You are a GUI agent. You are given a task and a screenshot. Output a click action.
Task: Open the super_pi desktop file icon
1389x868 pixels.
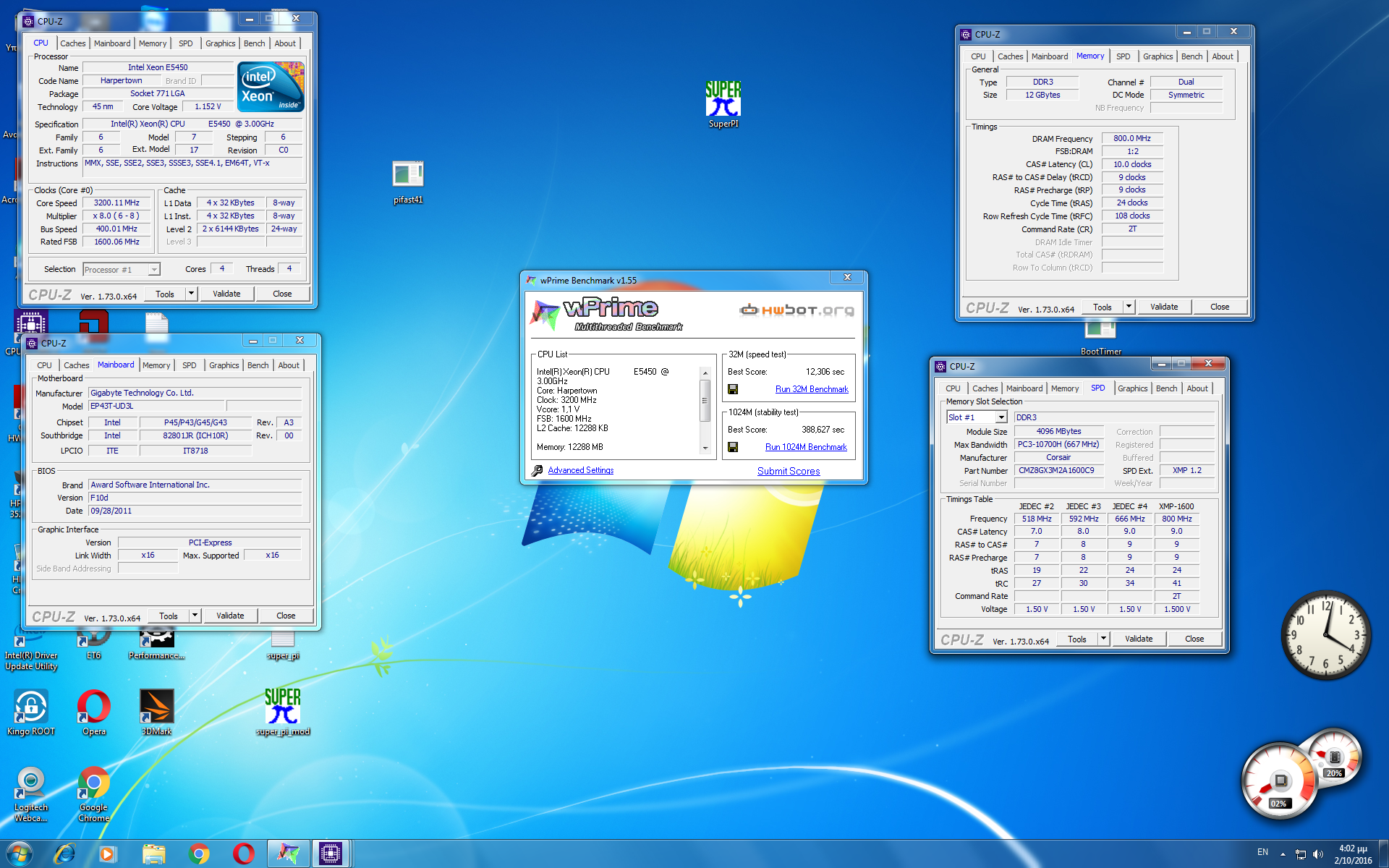[282, 645]
